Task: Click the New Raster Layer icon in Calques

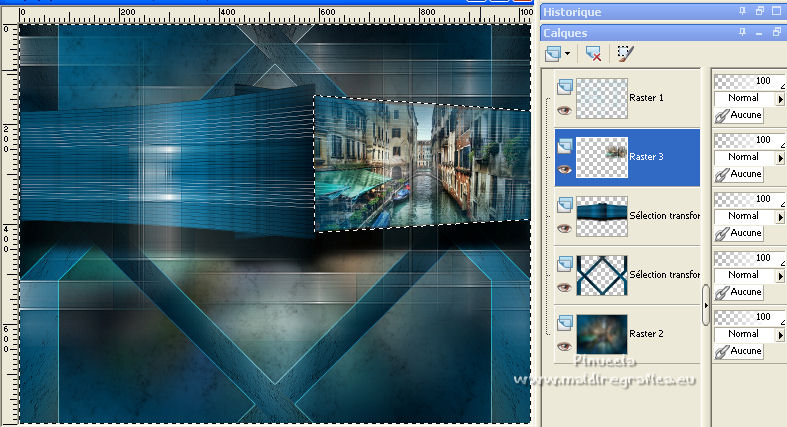Action: point(553,53)
